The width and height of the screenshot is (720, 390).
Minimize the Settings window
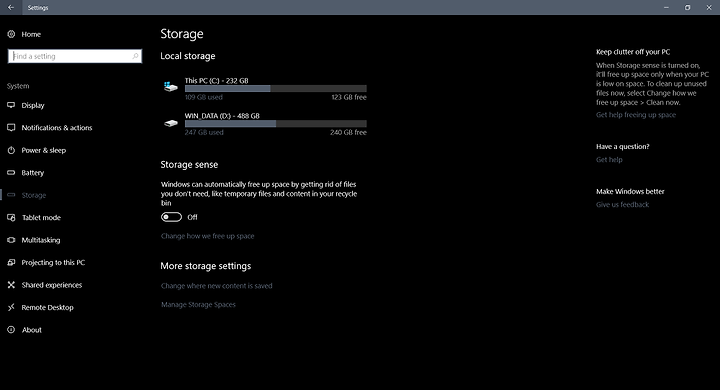pyautogui.click(x=666, y=7)
